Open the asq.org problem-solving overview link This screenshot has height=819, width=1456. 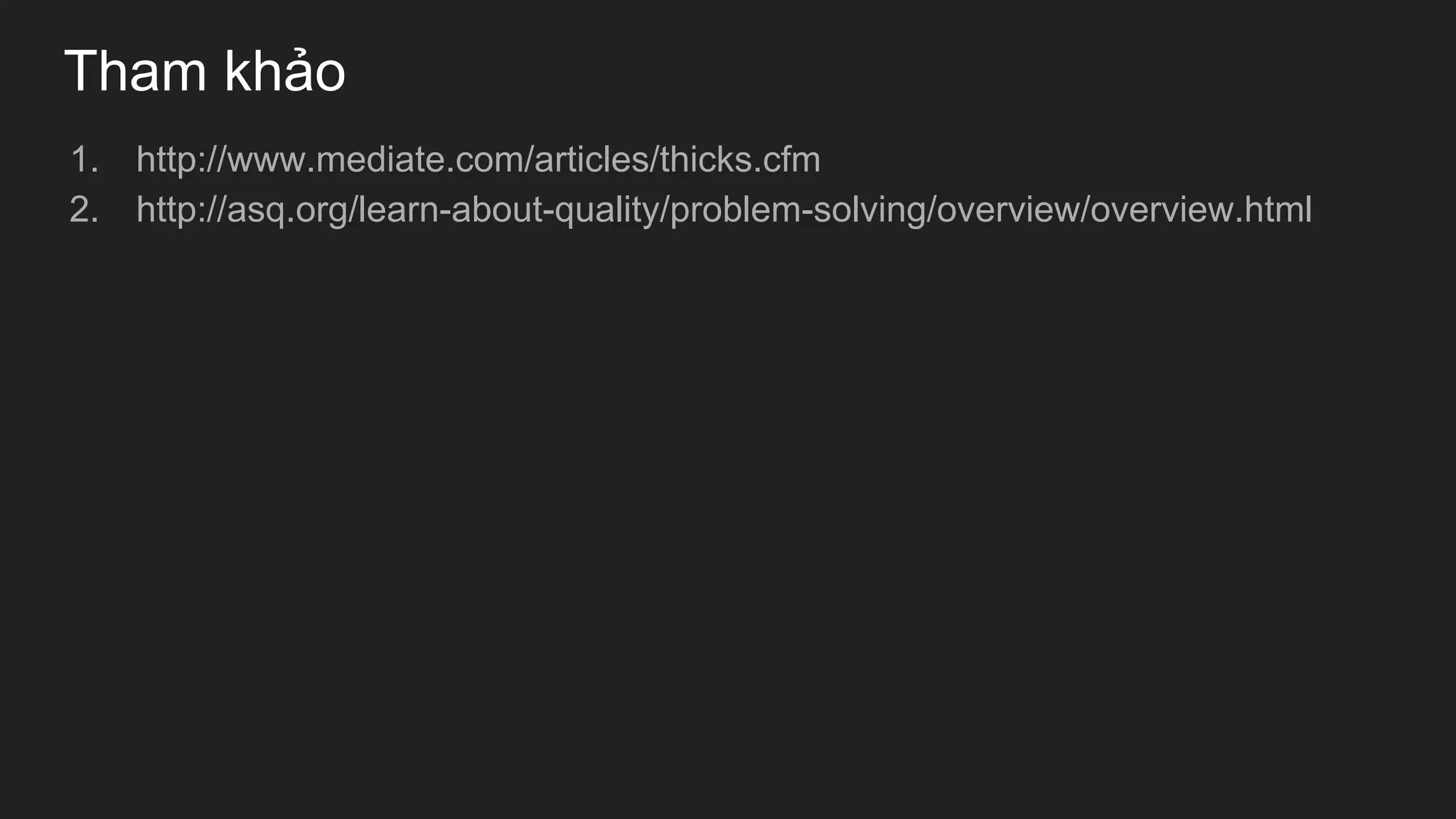tap(724, 210)
